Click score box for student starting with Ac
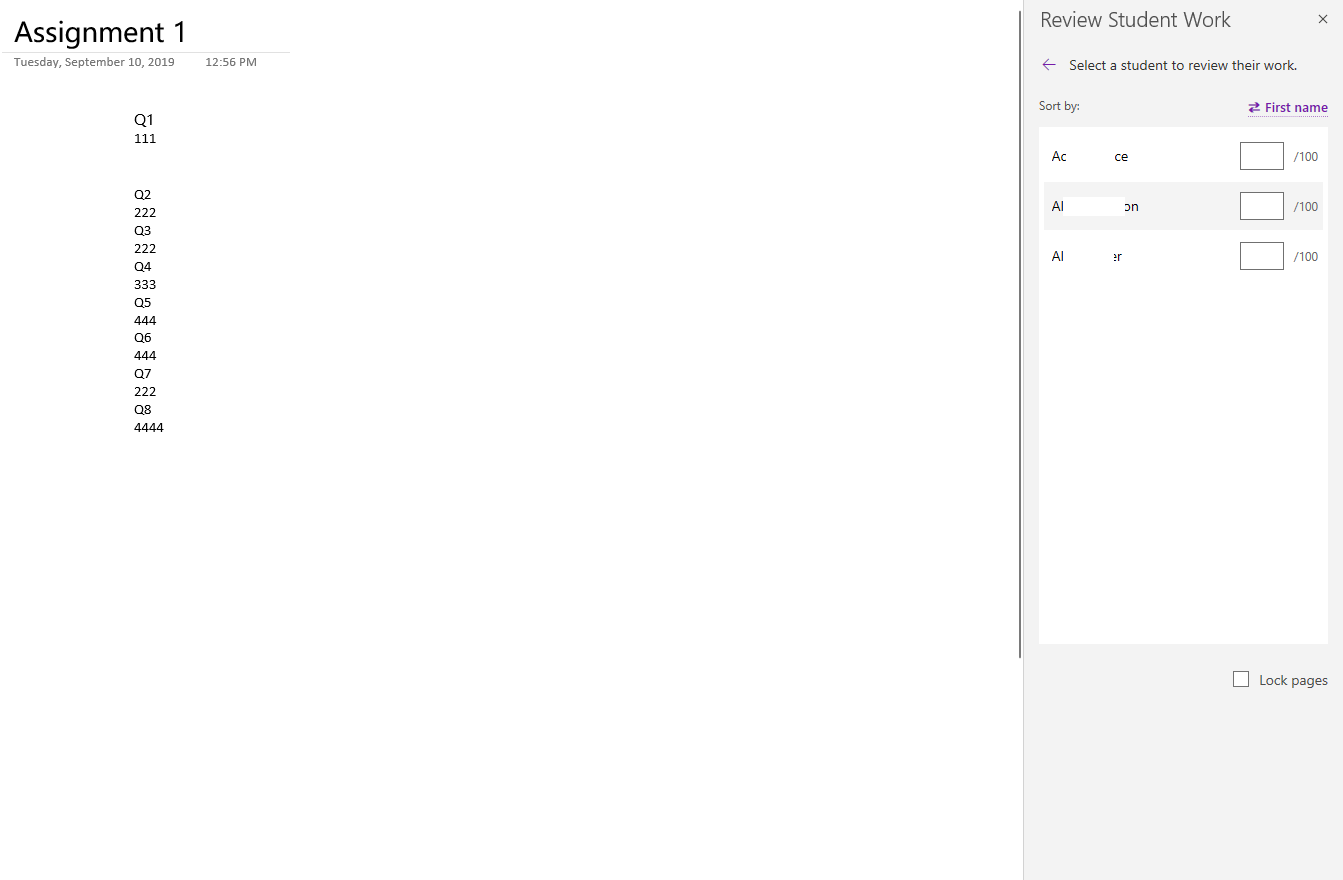Viewport: 1343px width, 880px height. click(x=1262, y=156)
